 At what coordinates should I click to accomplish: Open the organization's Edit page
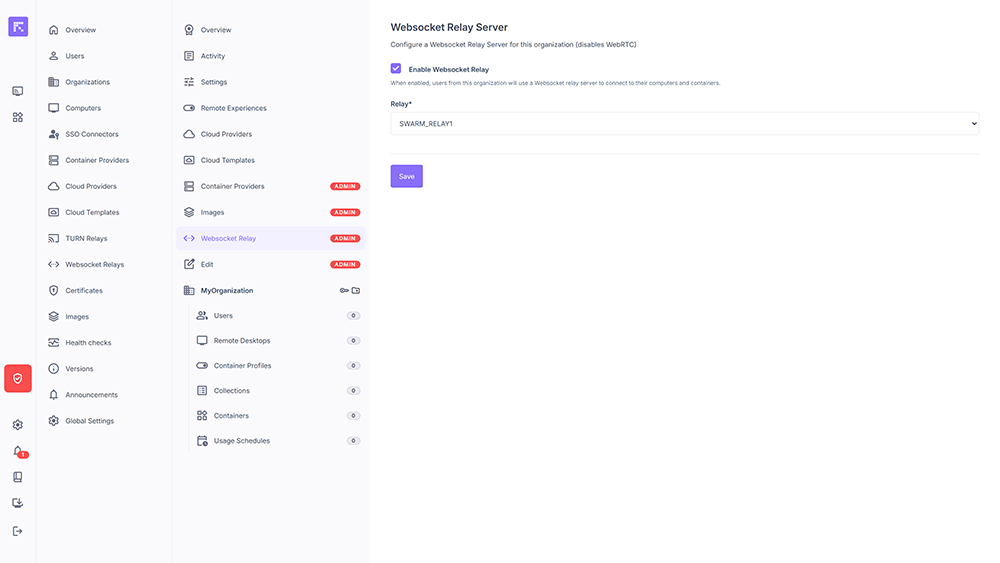coord(207,265)
